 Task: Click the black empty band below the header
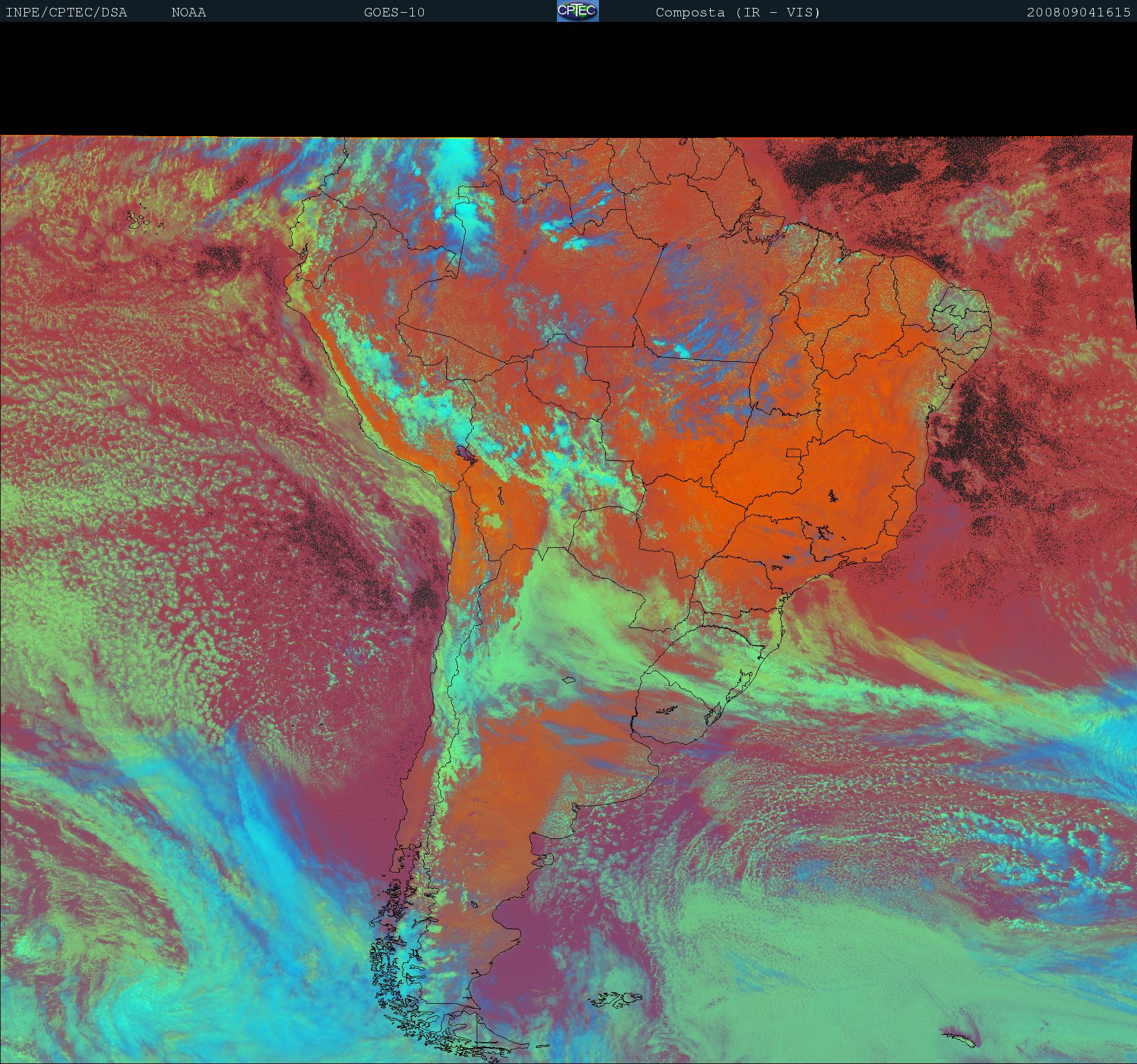pyautogui.click(x=568, y=79)
